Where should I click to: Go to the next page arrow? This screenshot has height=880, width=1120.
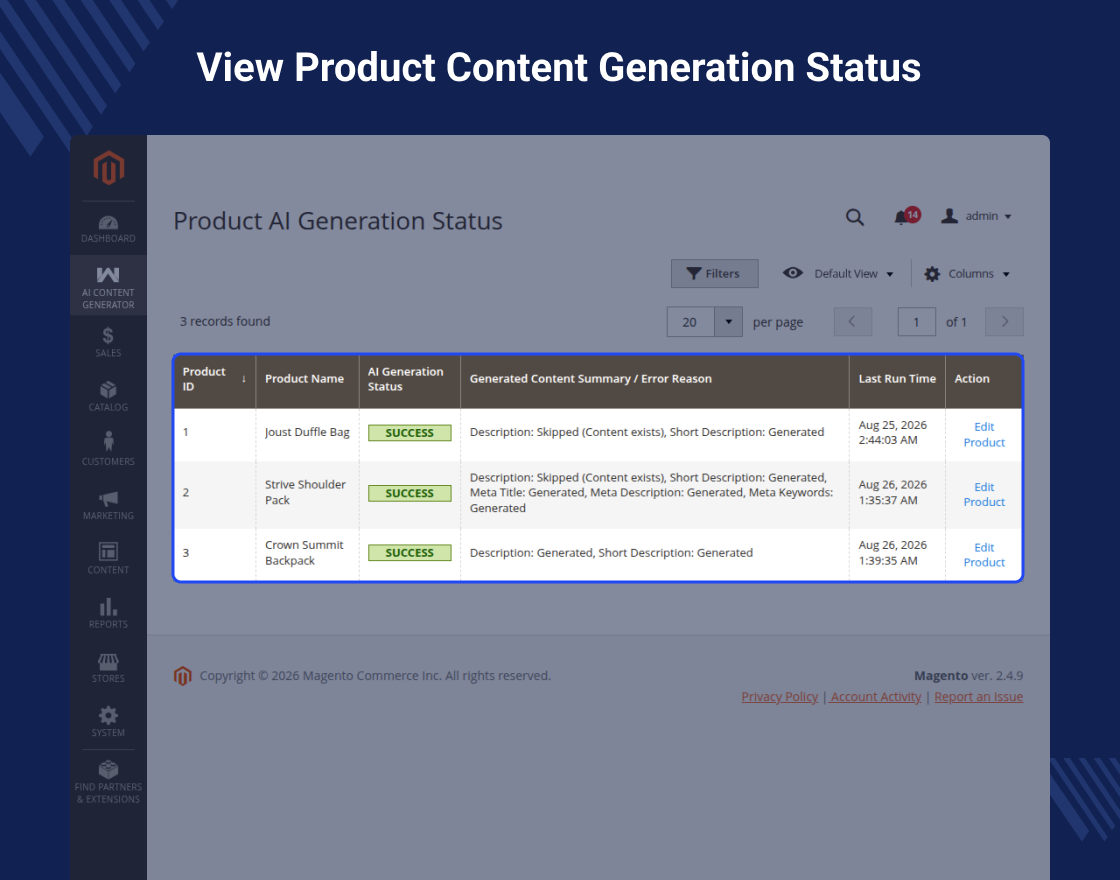pos(1004,321)
